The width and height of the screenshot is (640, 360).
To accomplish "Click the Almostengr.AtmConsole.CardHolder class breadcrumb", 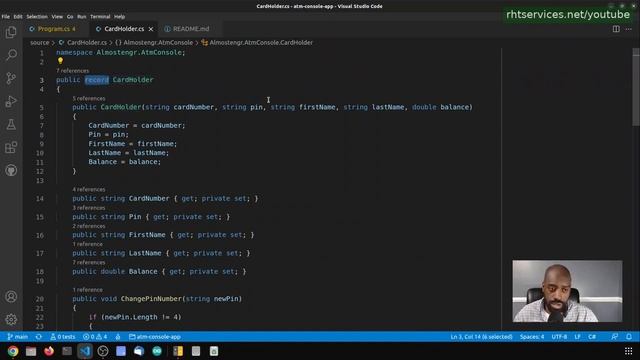I will (x=257, y=42).
